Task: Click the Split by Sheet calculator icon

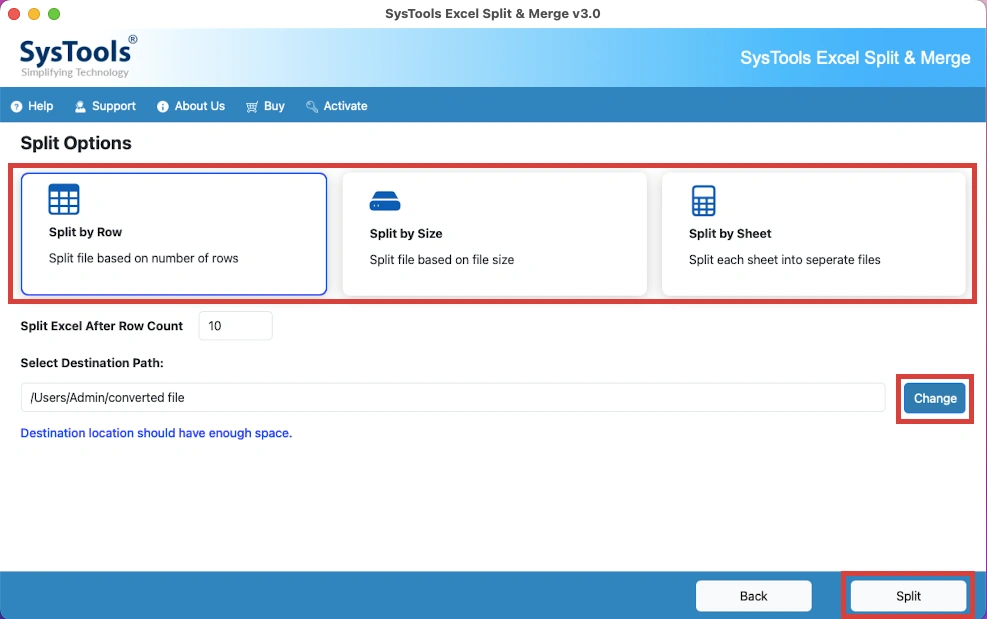Action: click(703, 200)
